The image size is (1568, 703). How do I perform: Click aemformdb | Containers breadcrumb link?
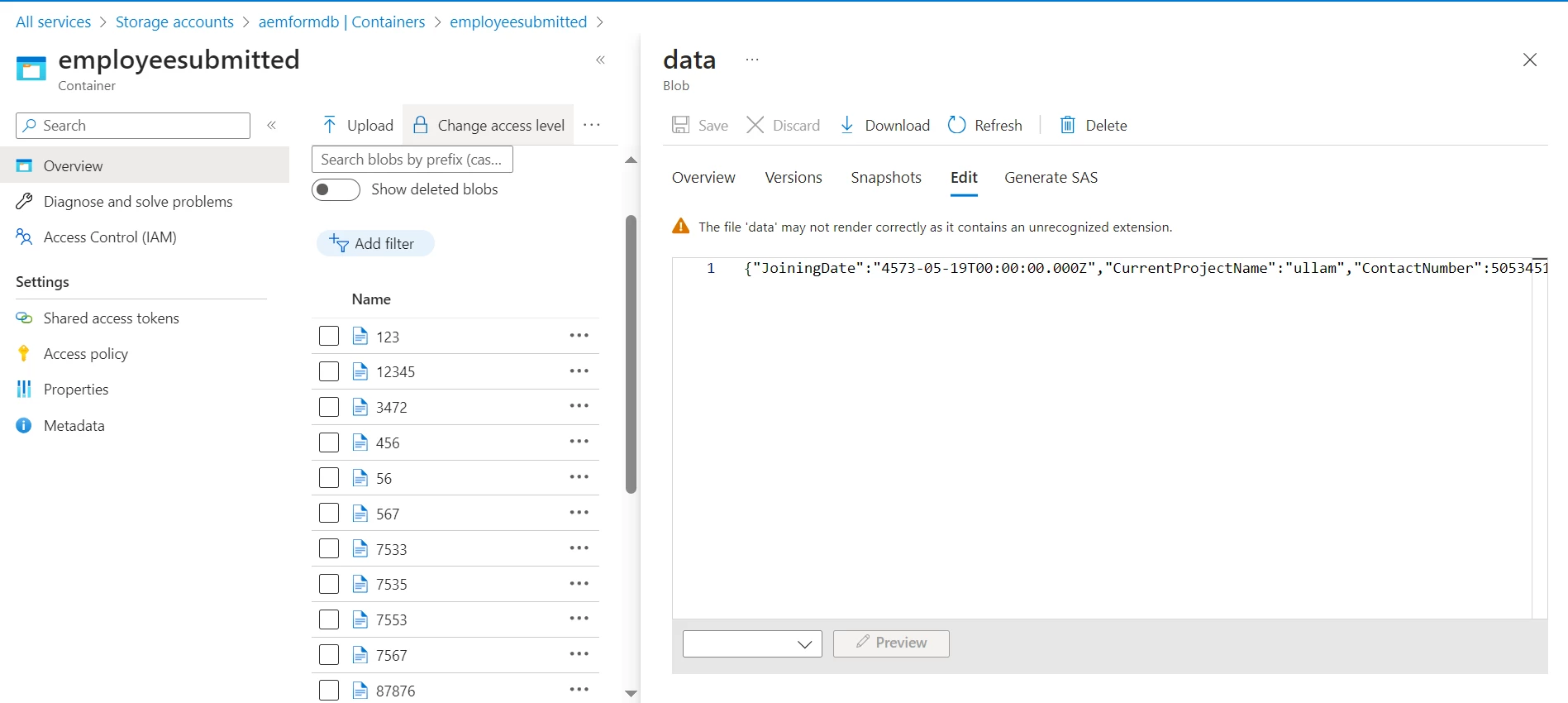(x=341, y=22)
